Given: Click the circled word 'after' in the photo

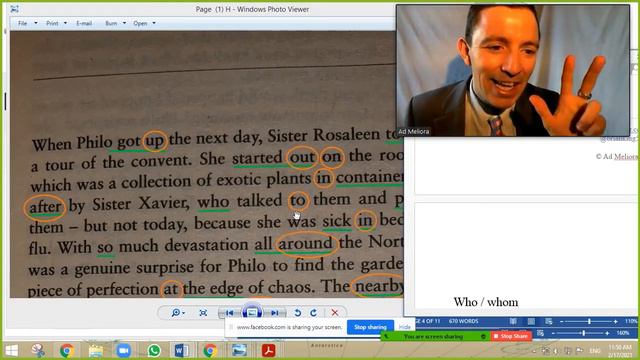Looking at the screenshot, I should pyautogui.click(x=45, y=207).
